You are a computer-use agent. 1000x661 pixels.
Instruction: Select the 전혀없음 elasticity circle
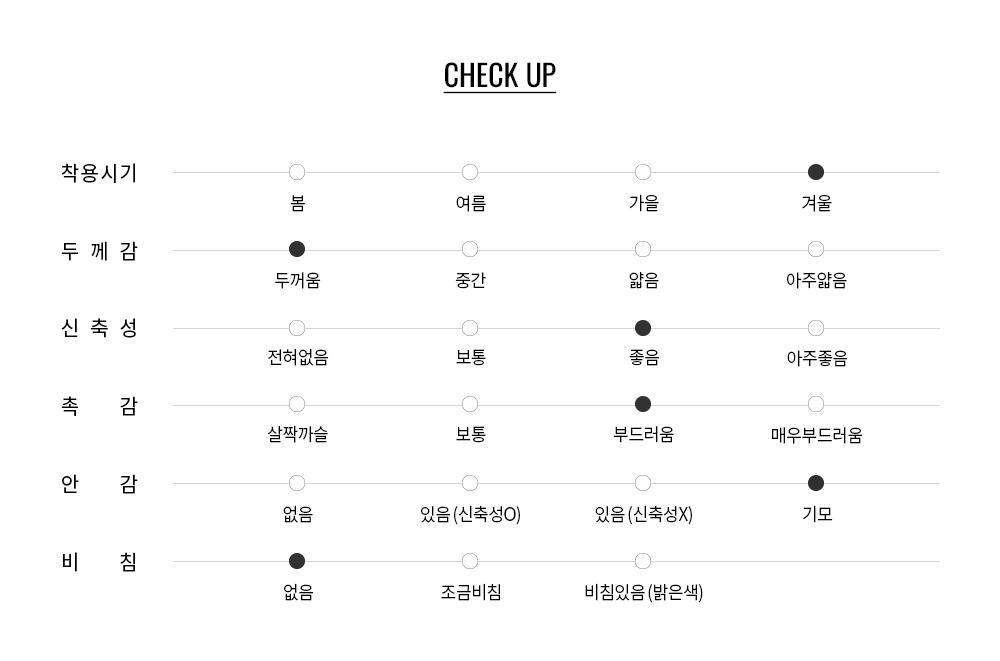coord(297,328)
